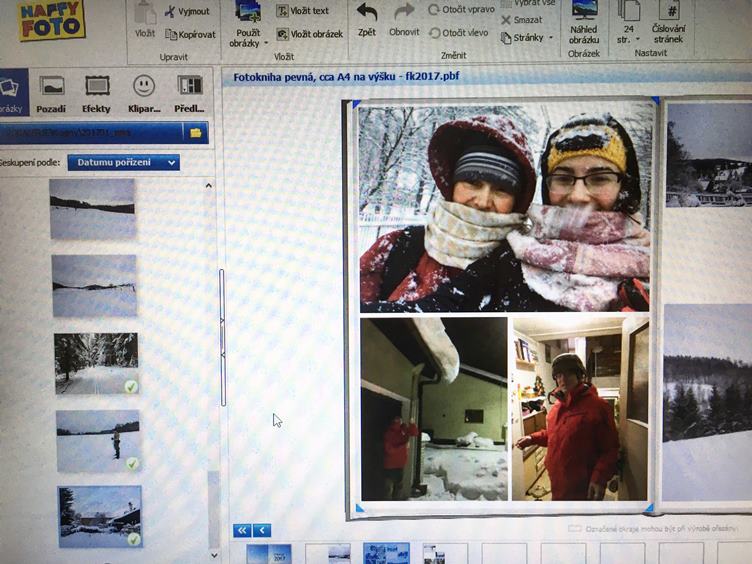This screenshot has height=564, width=752.
Task: Select the top snowy village photo on right page
Action: [x=709, y=154]
